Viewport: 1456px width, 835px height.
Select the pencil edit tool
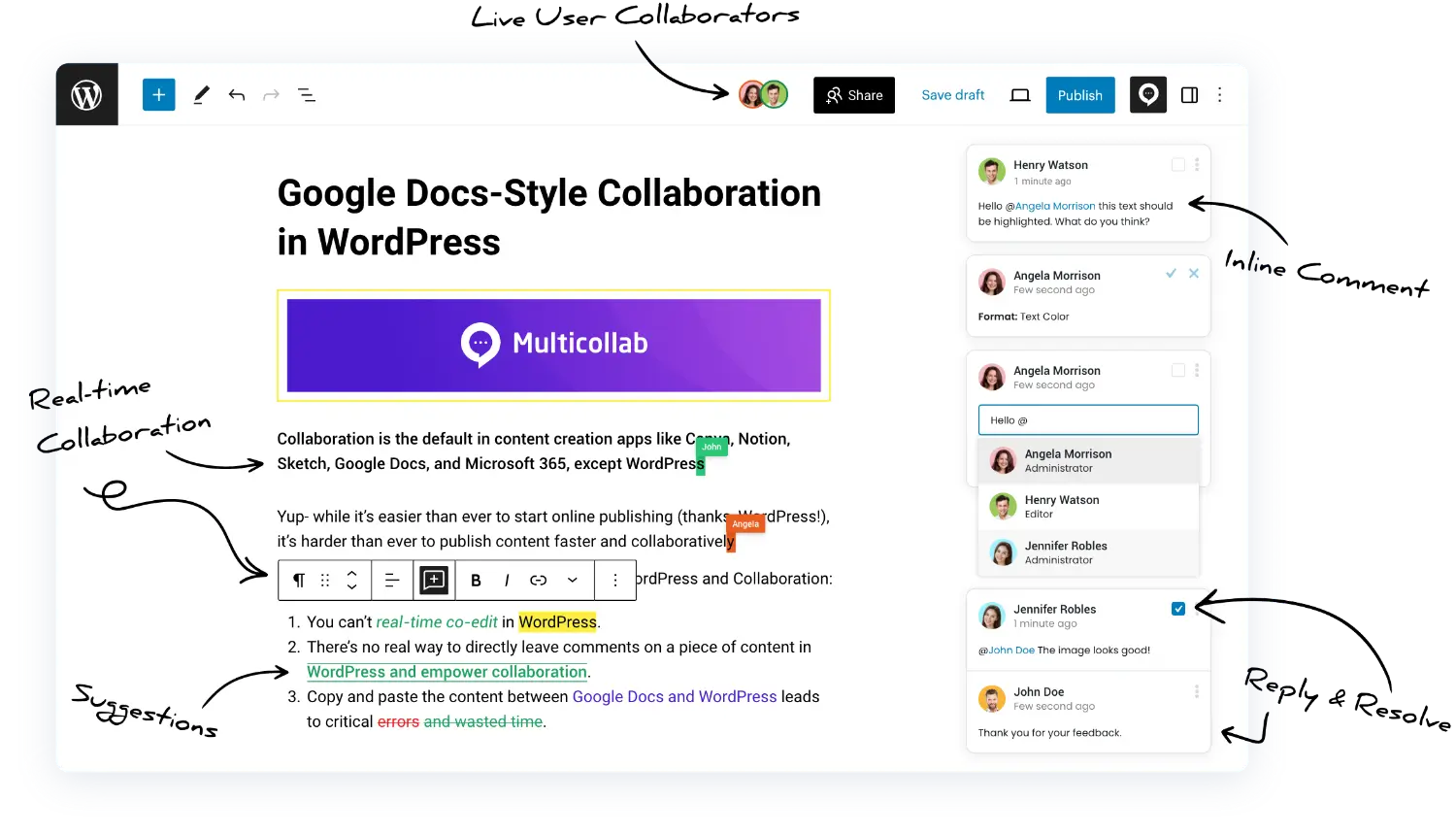[x=201, y=95]
